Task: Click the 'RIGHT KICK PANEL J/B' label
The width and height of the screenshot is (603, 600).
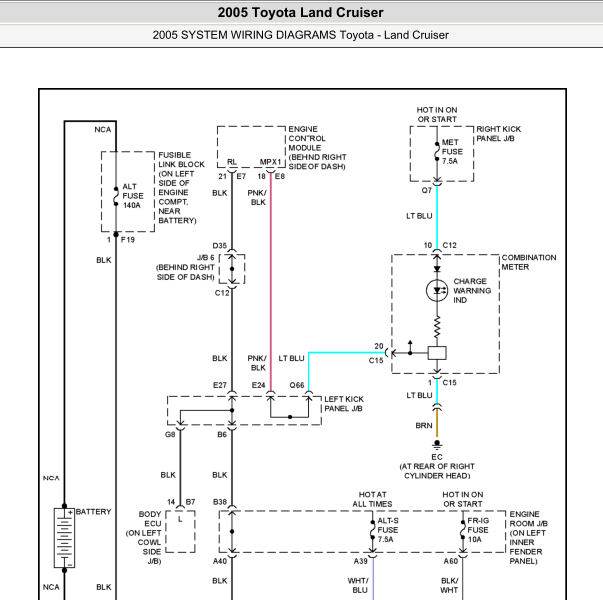Action: coord(498,134)
